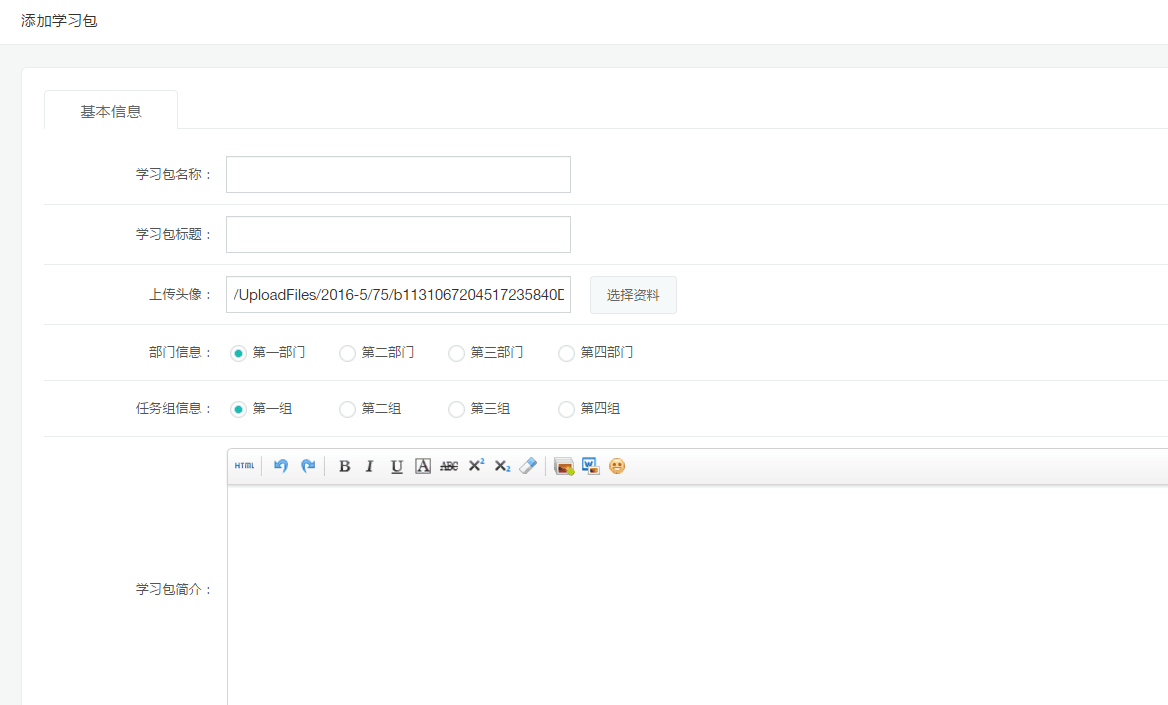This screenshot has height=705, width=1168.
Task: Click the 学习包名称 input field
Action: point(398,174)
